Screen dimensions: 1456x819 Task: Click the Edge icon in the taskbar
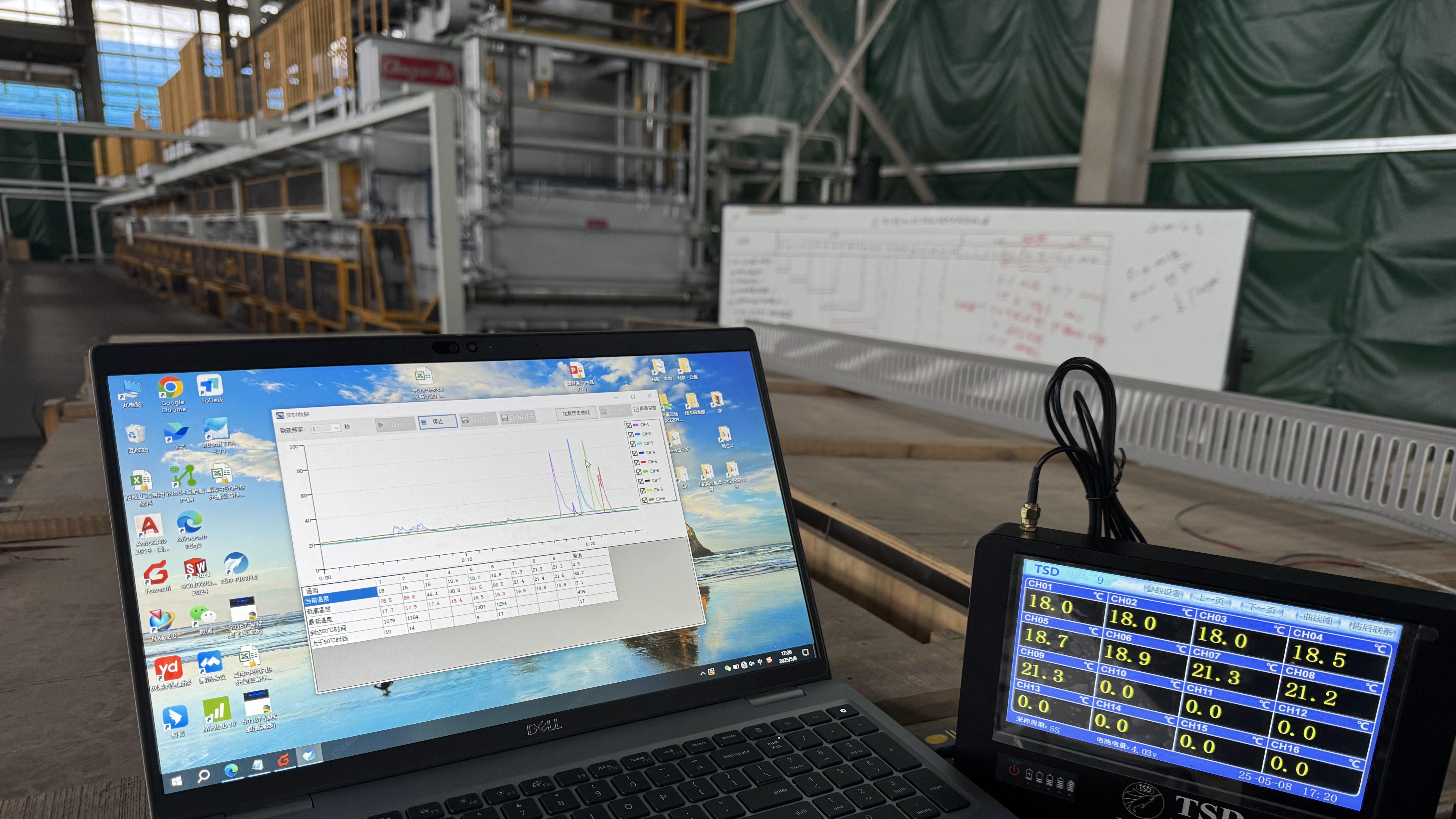[x=231, y=770]
